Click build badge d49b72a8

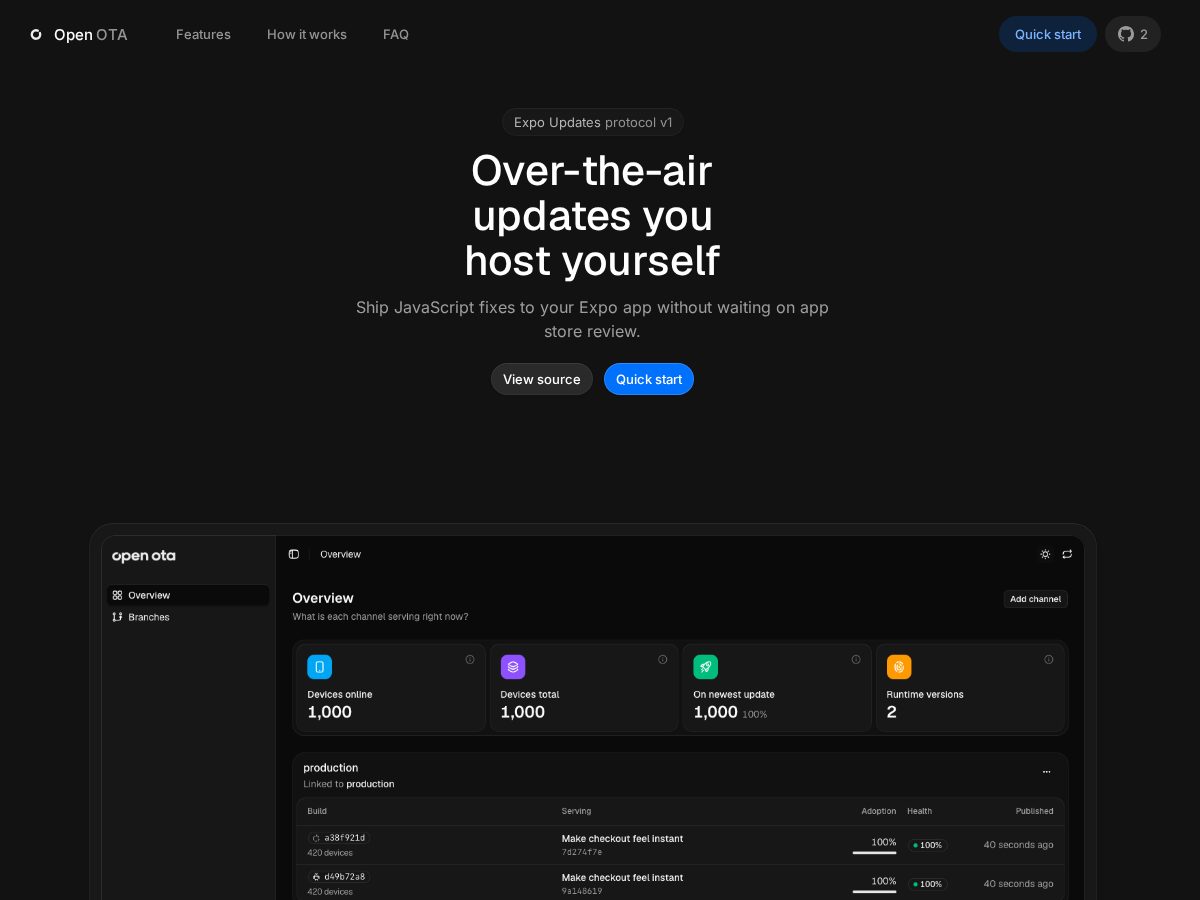click(339, 877)
